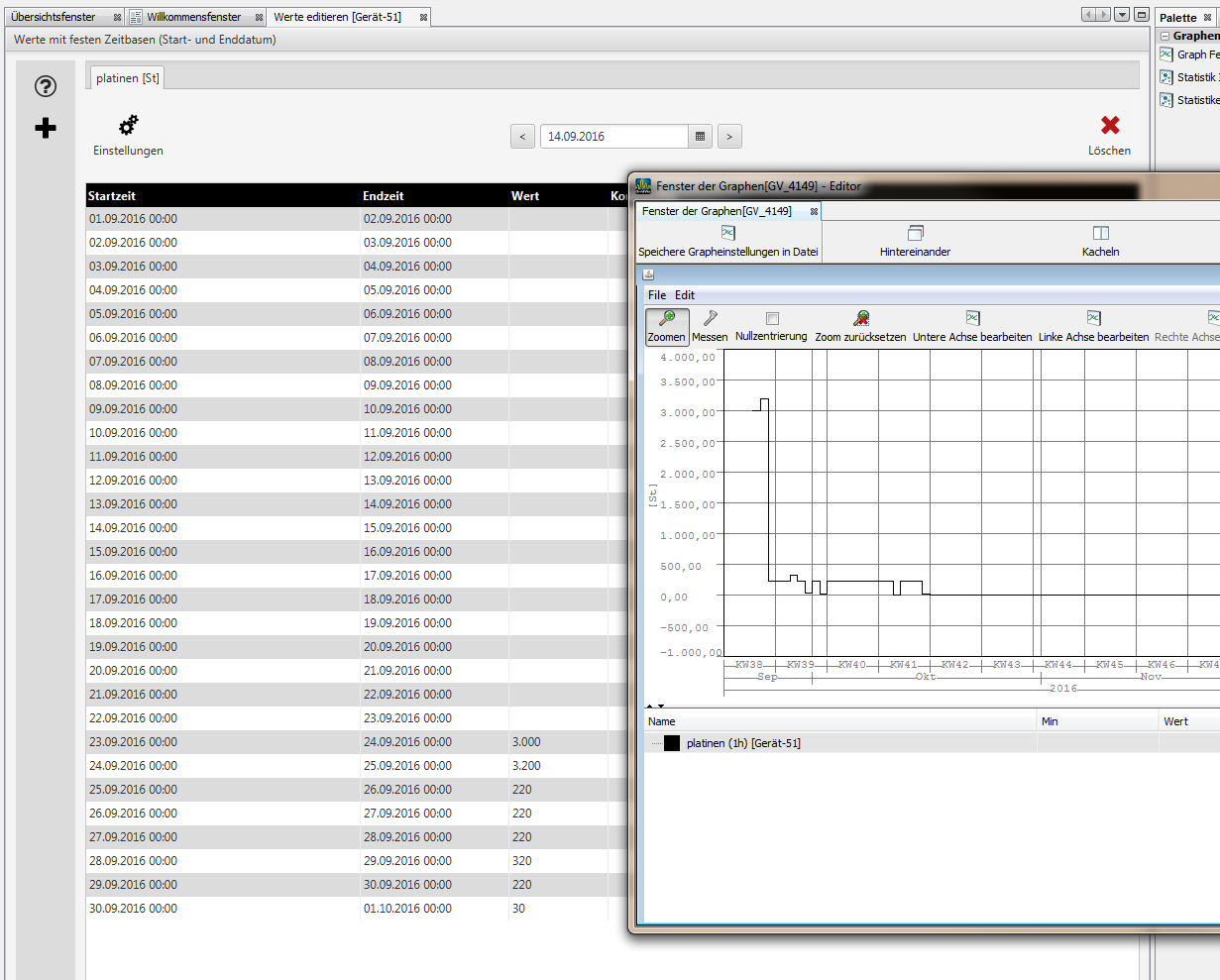Click the date field showing 14.09.2016

[613, 137]
